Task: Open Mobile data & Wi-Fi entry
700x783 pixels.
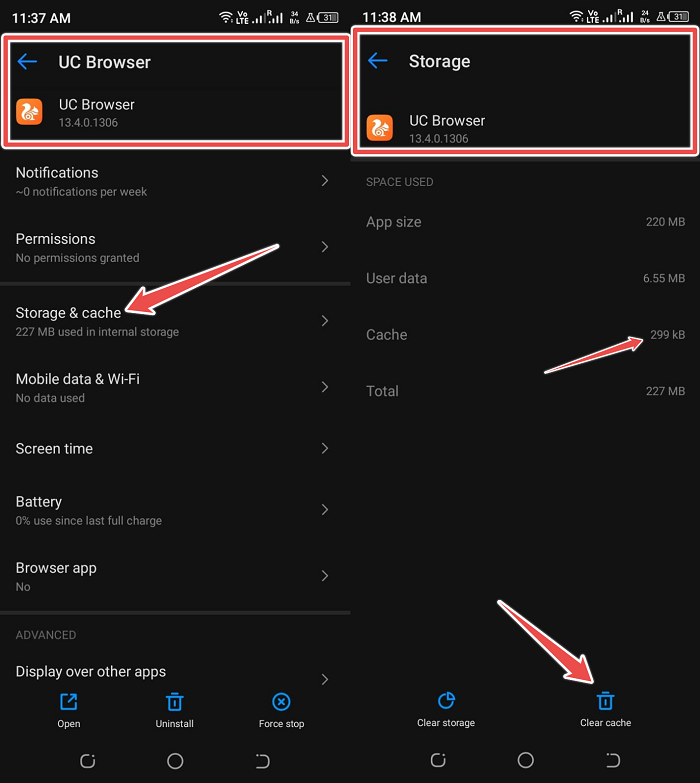Action: (175, 388)
